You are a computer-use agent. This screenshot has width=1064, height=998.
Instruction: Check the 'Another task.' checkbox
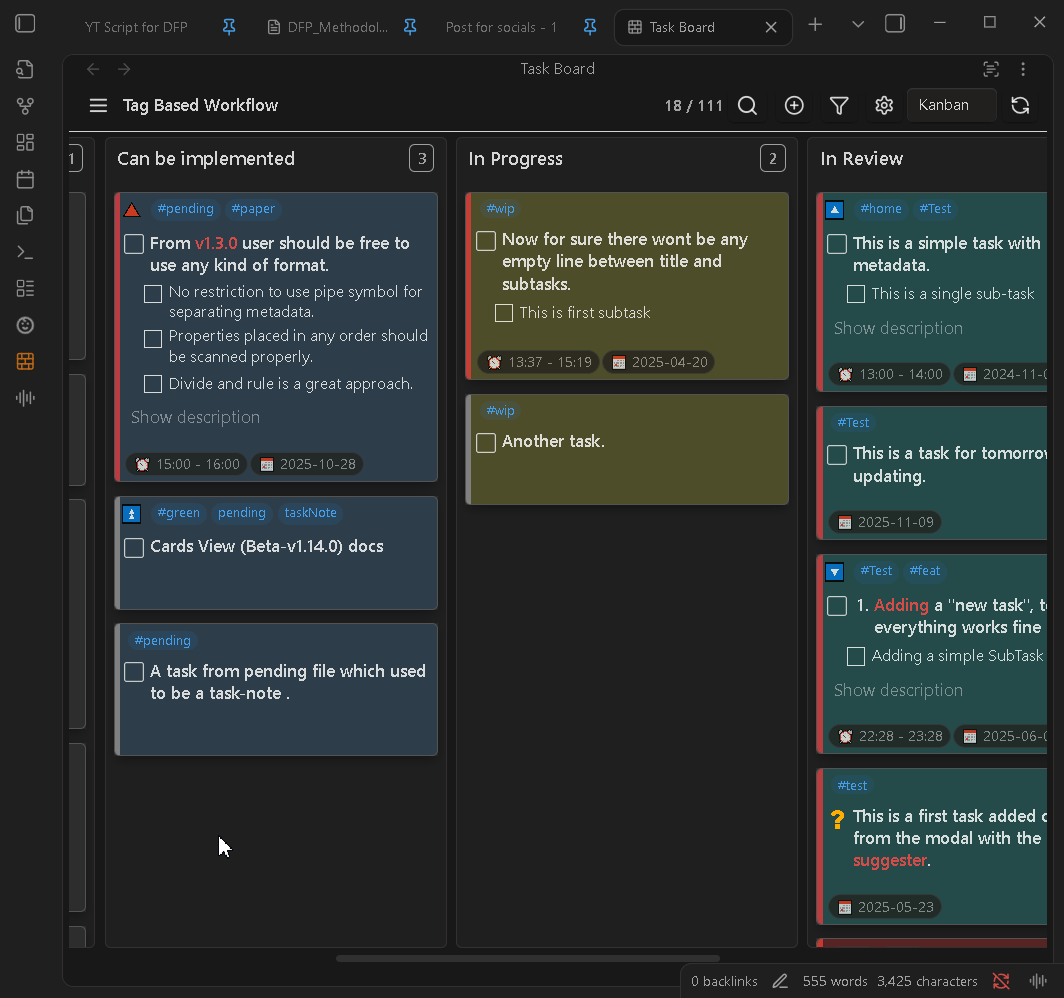(486, 443)
